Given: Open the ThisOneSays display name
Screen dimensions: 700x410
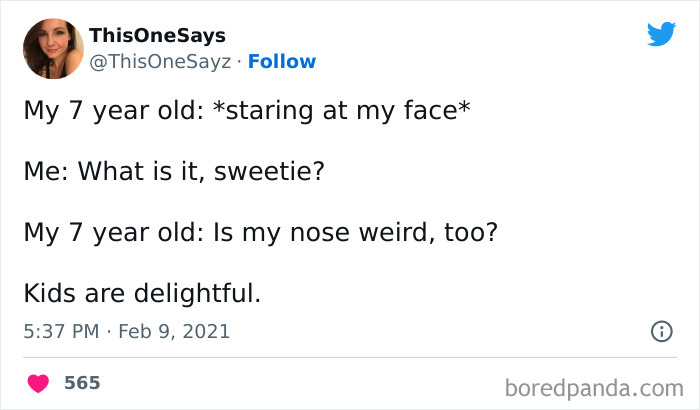Looking at the screenshot, I should point(157,36).
